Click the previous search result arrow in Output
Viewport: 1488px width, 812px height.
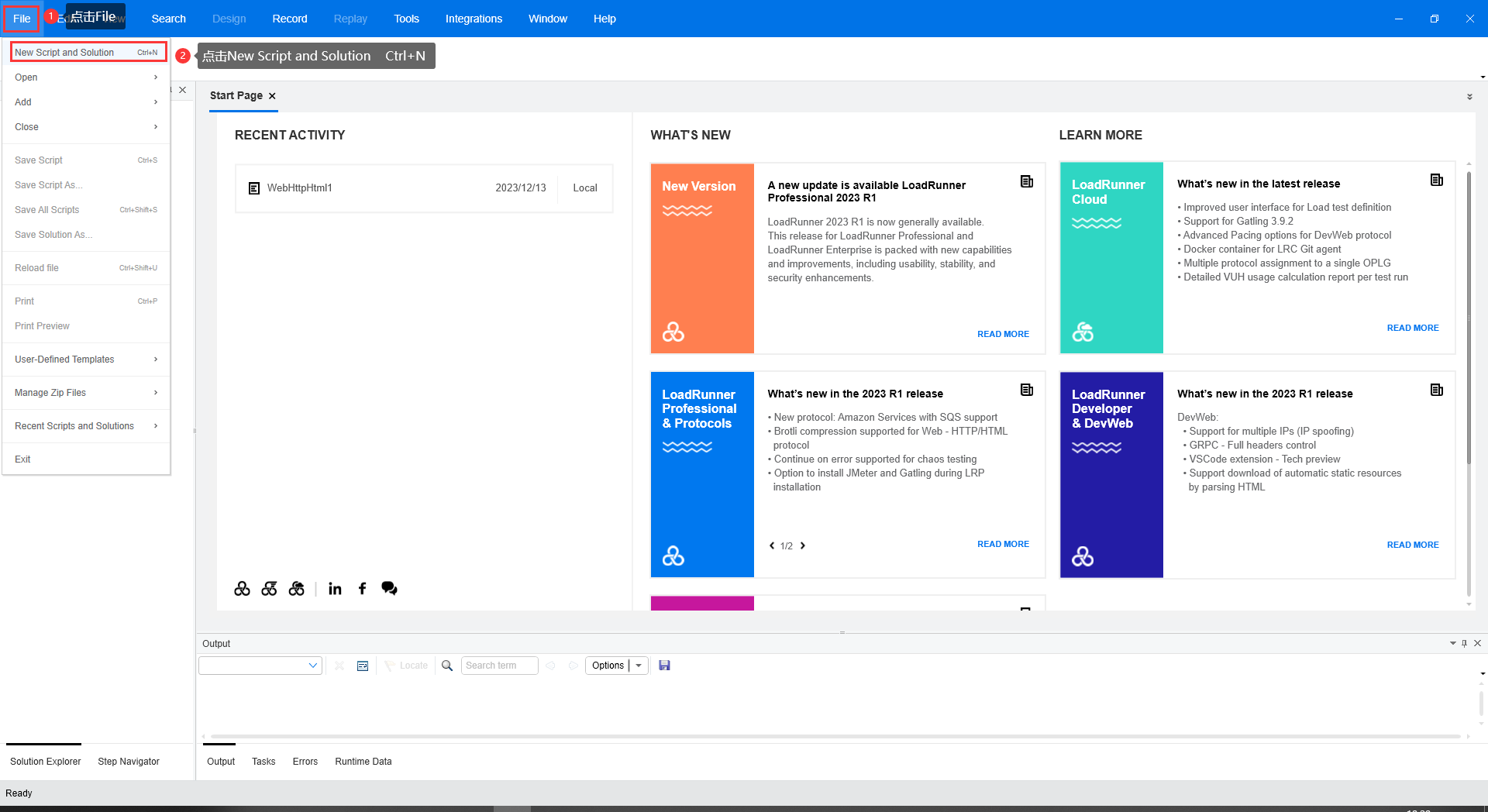pyautogui.click(x=551, y=666)
